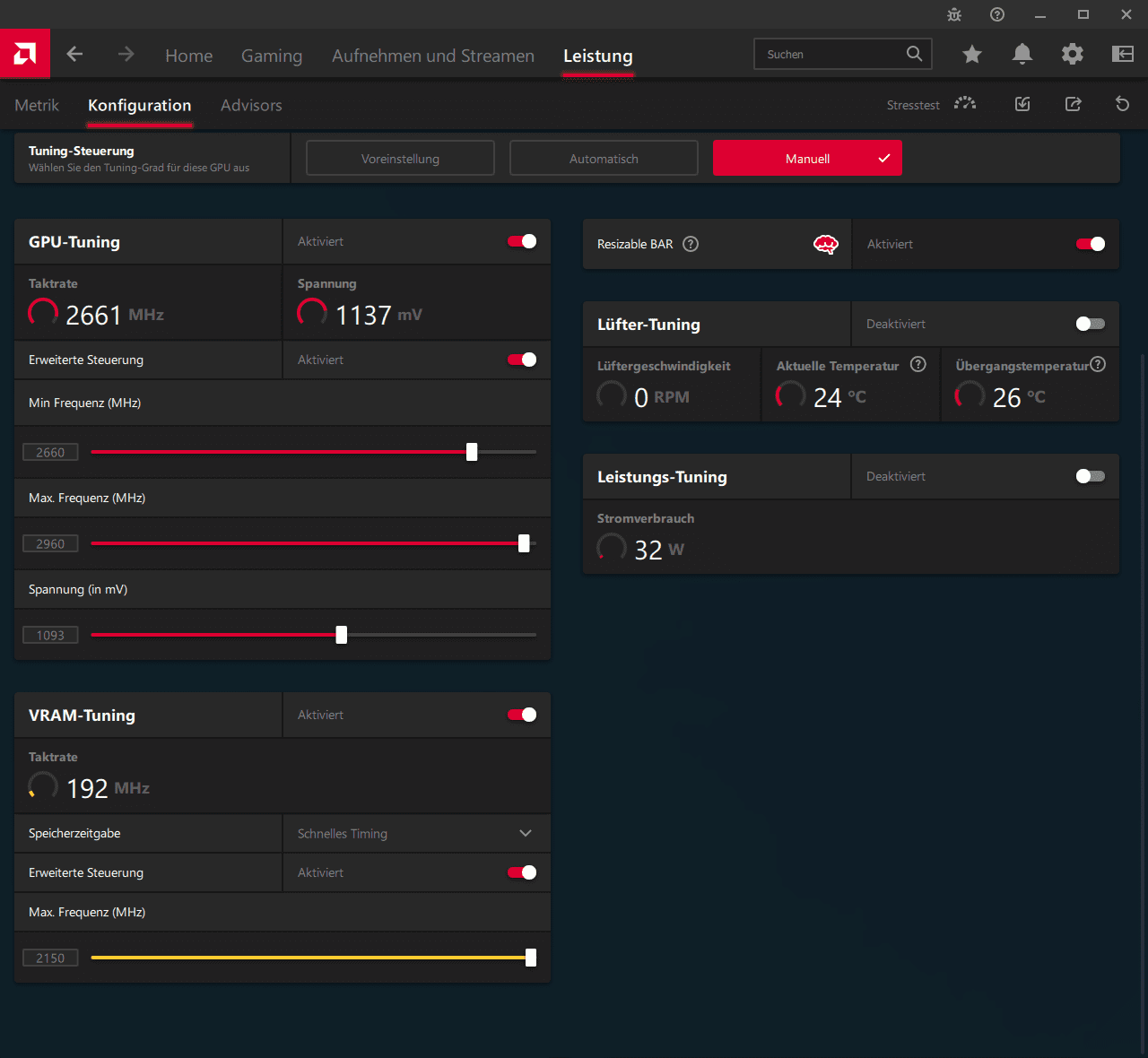Viewport: 1148px width, 1058px height.
Task: Click the Tuning-Steuerung heading
Action: tap(82, 151)
